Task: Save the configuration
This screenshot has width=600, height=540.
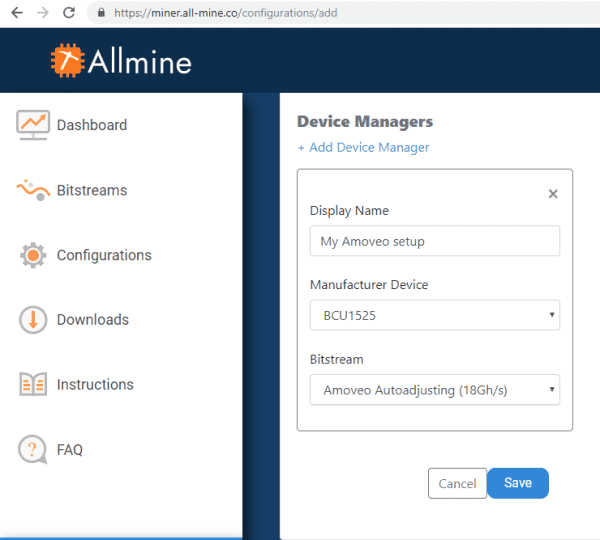Action: [518, 483]
